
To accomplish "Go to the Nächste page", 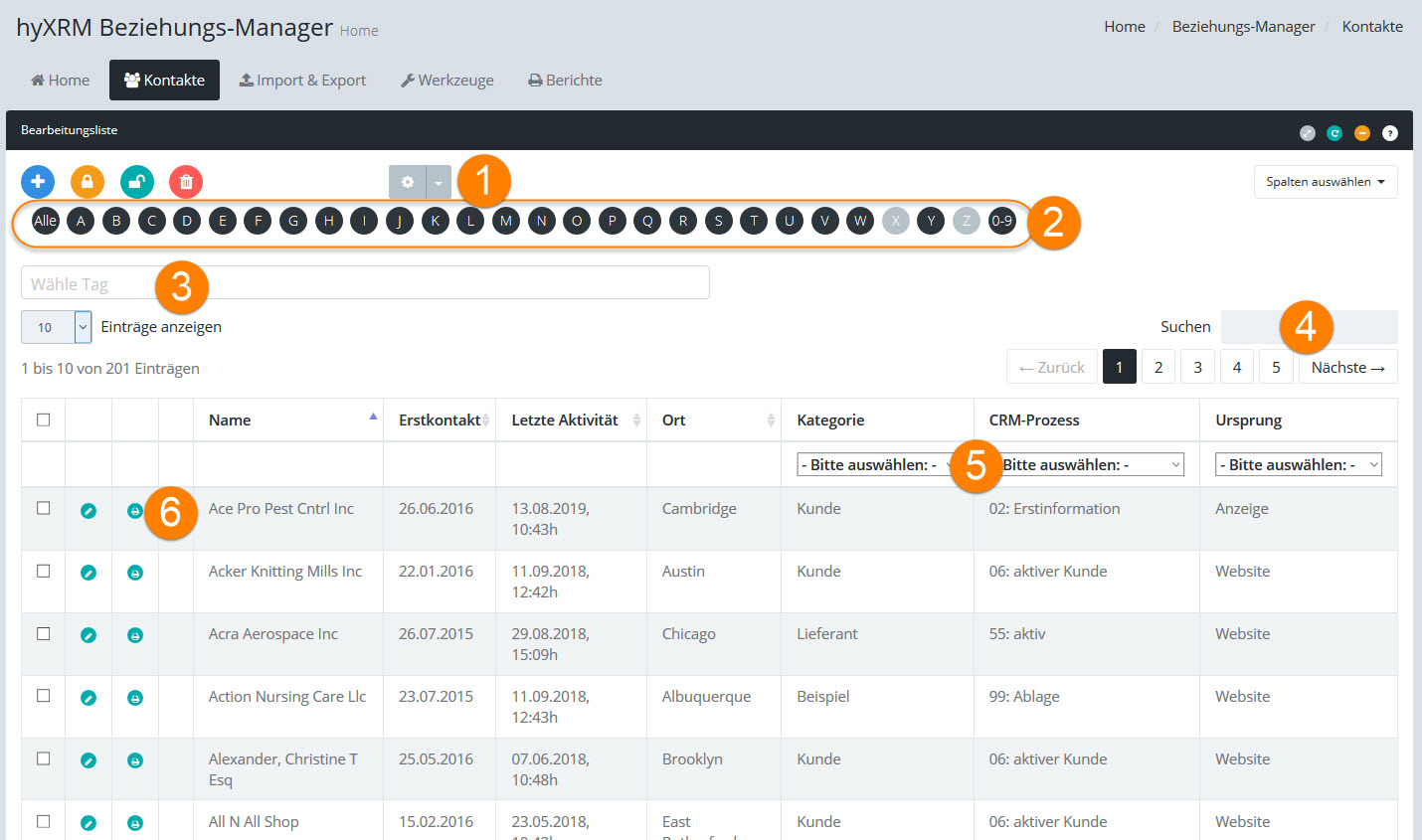I will click(1347, 367).
